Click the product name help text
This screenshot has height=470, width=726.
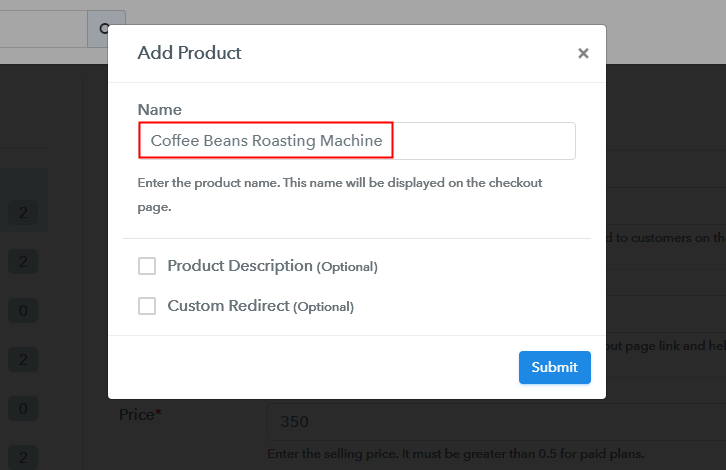tap(339, 194)
